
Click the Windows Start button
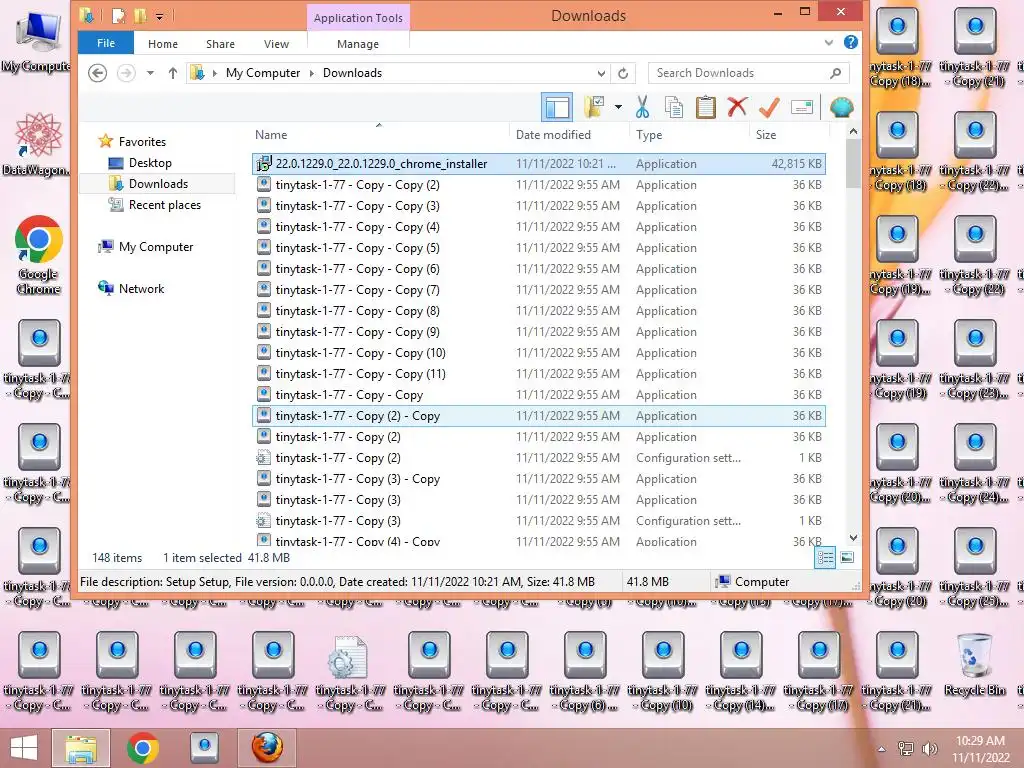(24, 748)
